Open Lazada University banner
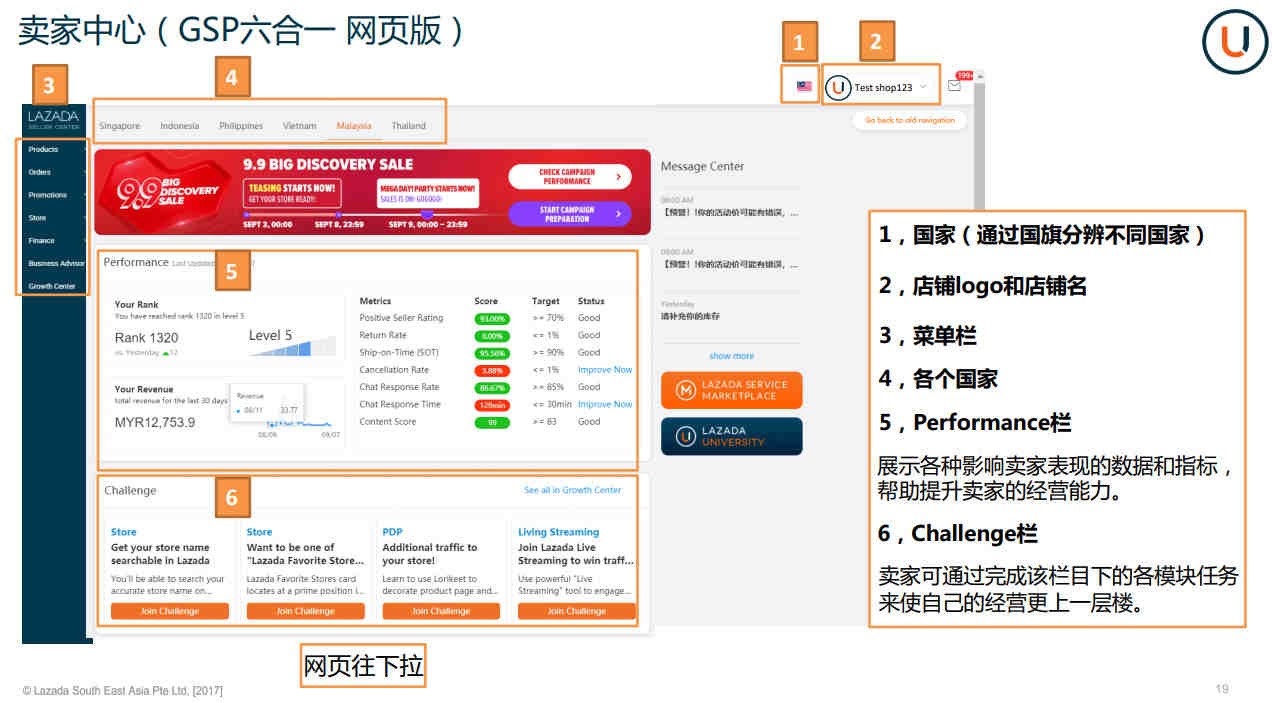This screenshot has width=1272, height=703. tap(731, 436)
